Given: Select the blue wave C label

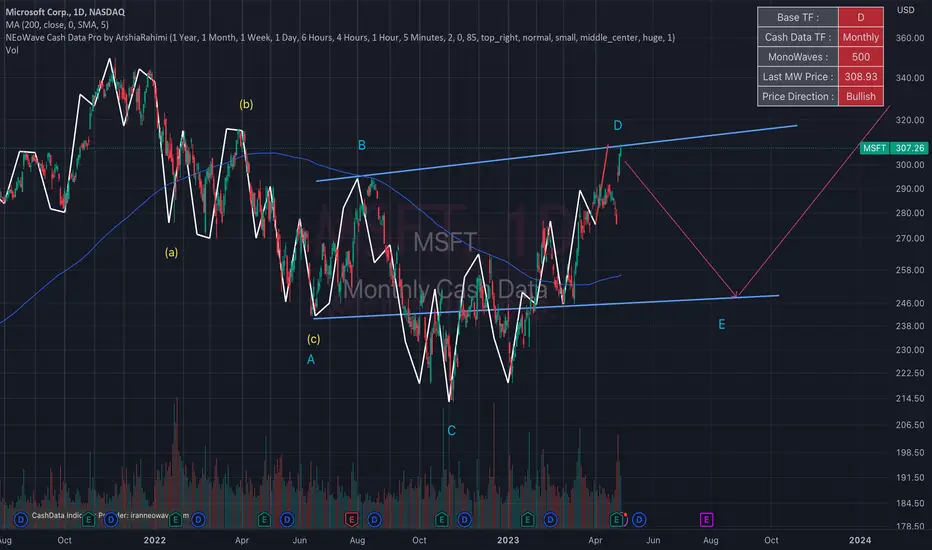Looking at the screenshot, I should (x=452, y=430).
